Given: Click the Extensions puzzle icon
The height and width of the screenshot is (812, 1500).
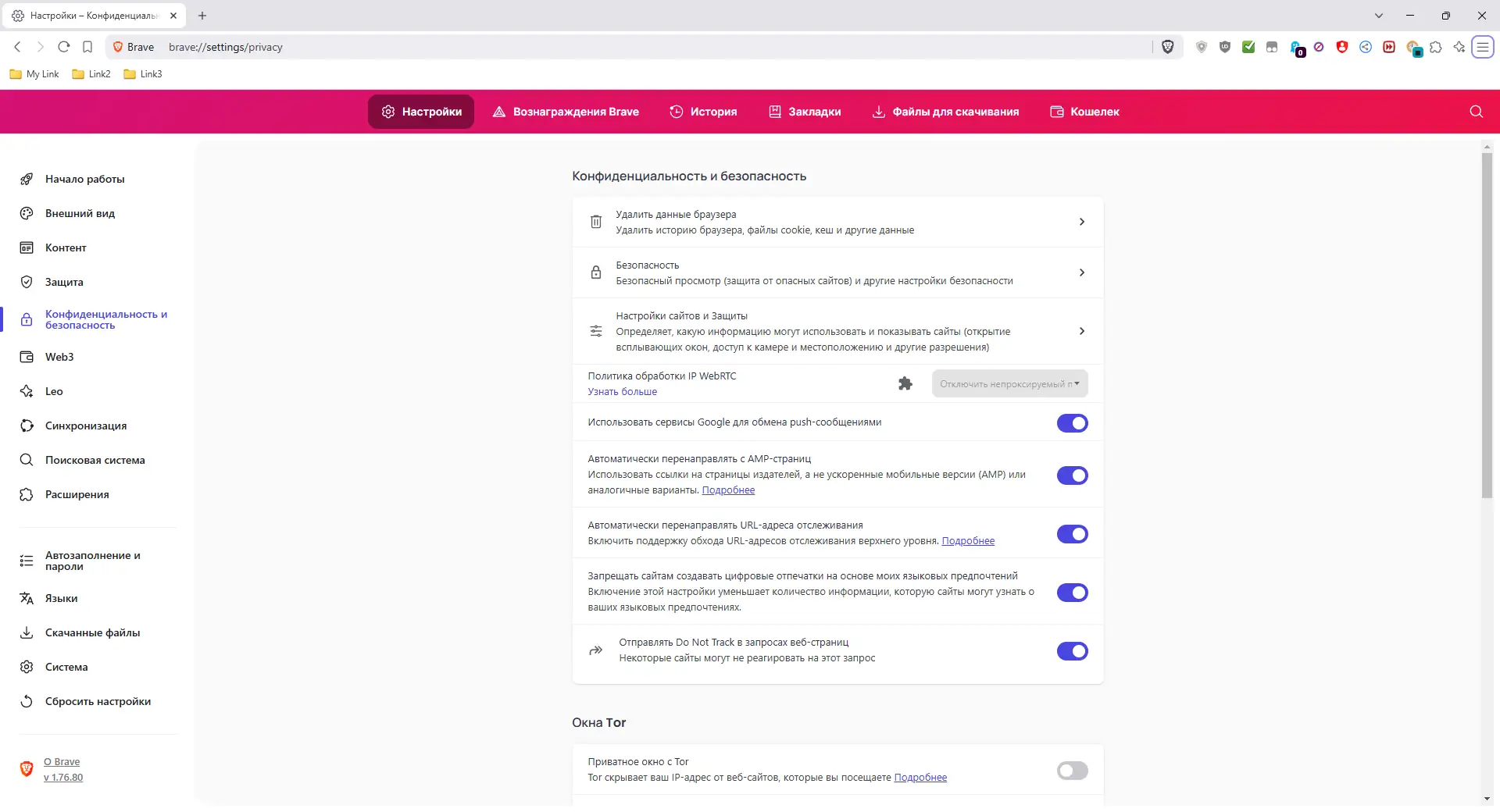Looking at the screenshot, I should pyautogui.click(x=1437, y=47).
